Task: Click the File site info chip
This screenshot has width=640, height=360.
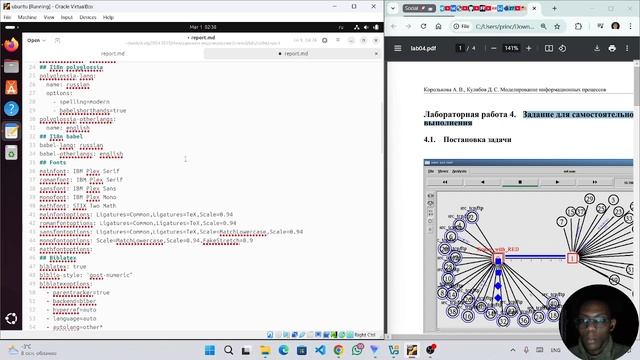Action: (461, 26)
